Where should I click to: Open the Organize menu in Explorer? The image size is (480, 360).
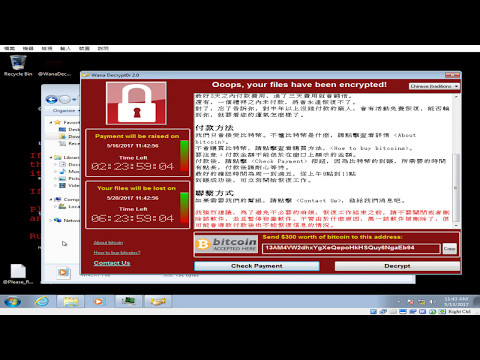click(66, 110)
